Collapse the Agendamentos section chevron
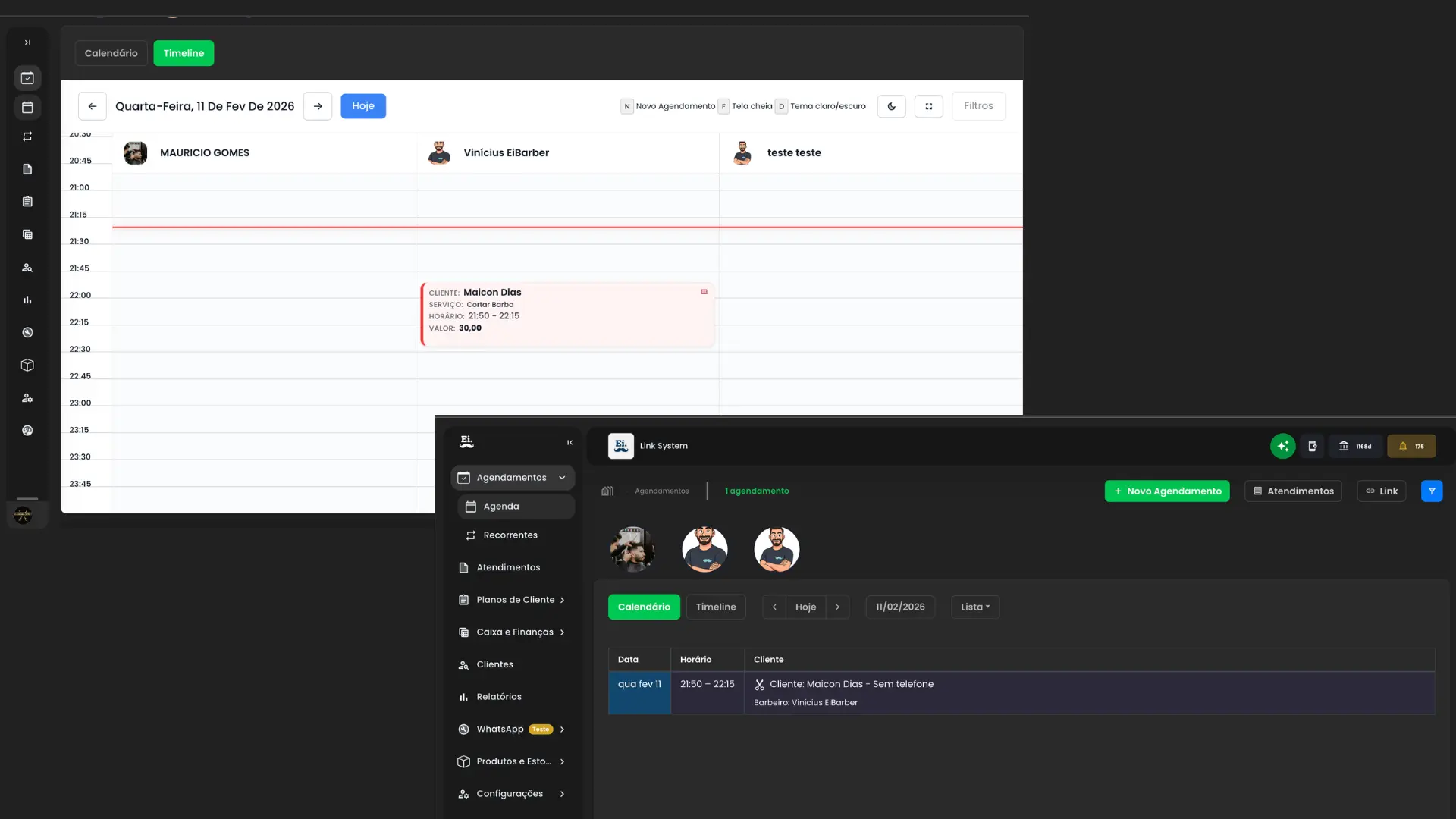Viewport: 1456px width, 819px height. point(562,478)
